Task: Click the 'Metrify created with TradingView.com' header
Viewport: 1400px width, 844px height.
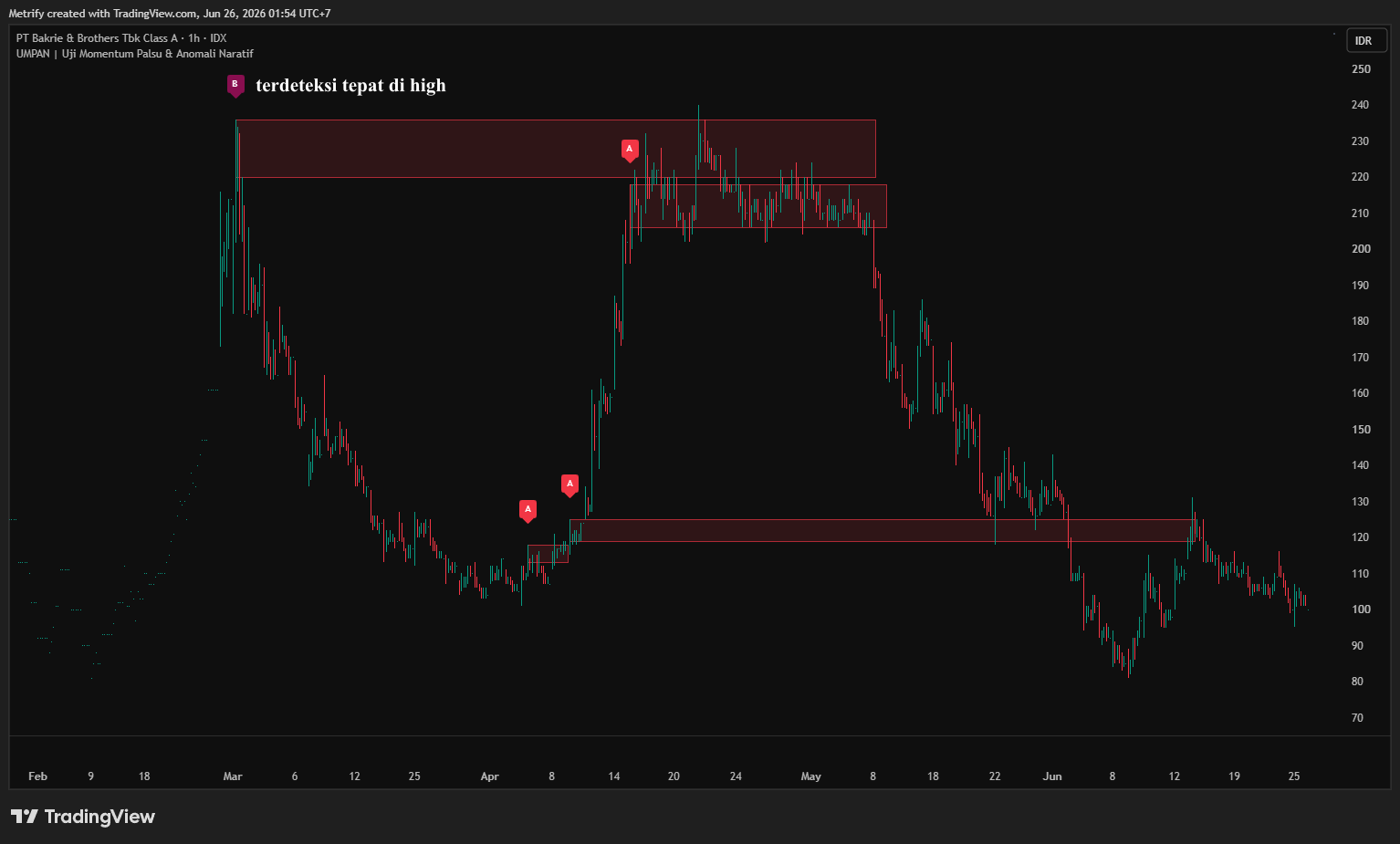Action: (102, 14)
